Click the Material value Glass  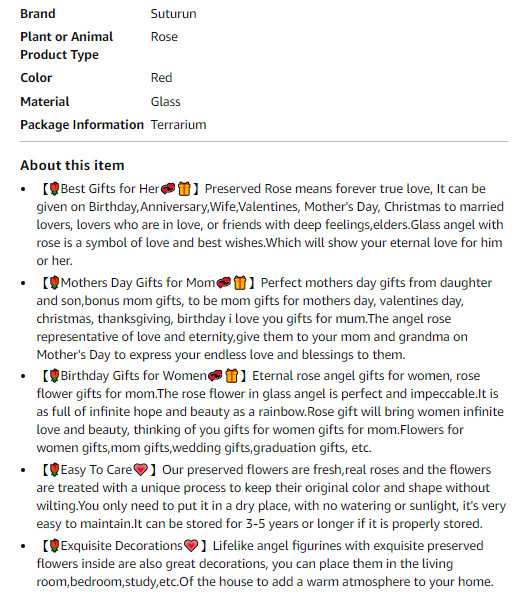tap(165, 102)
